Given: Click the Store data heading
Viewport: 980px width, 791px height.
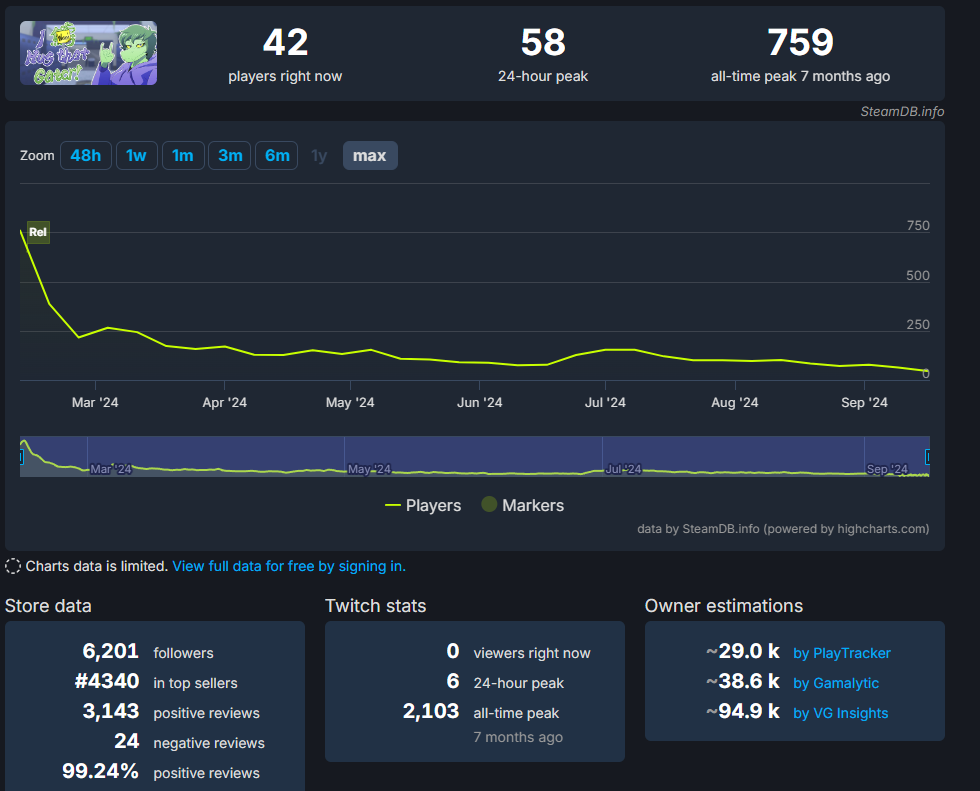Looking at the screenshot, I should coord(48,605).
